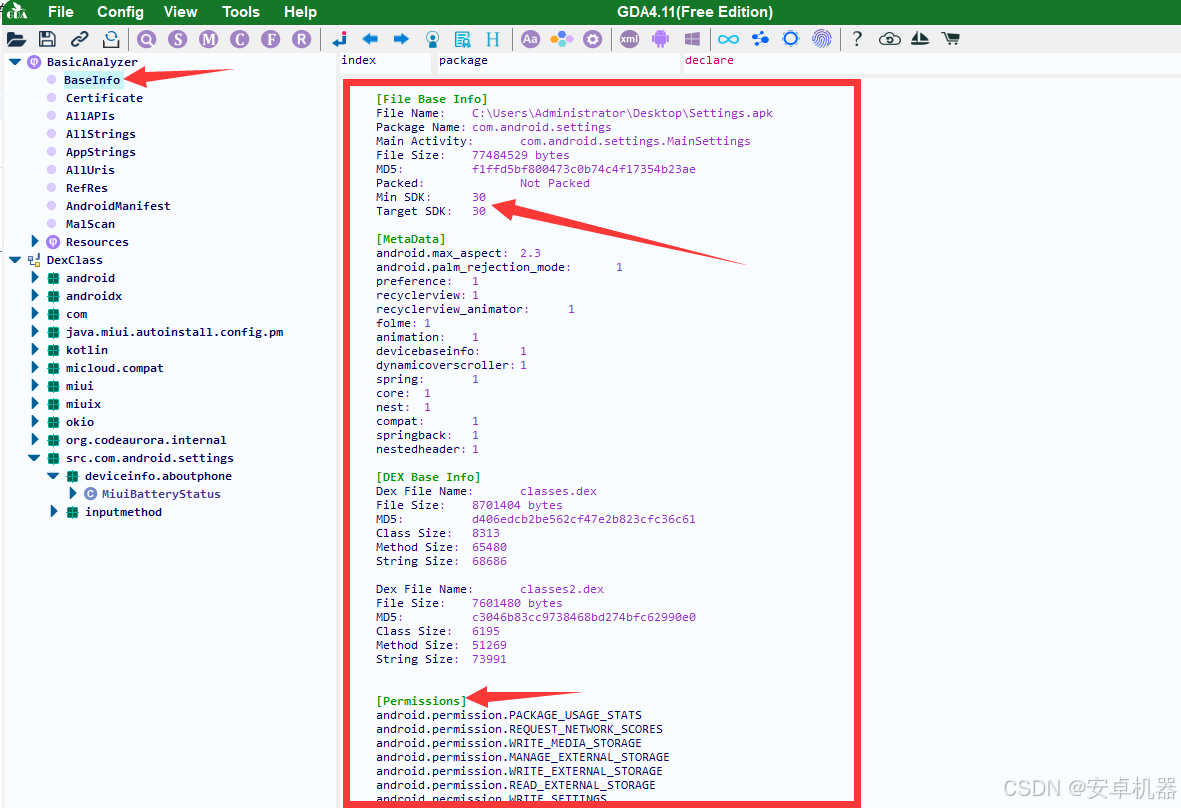Click the blue dotted circle icon
This screenshot has width=1181, height=808.
pyautogui.click(x=790, y=39)
